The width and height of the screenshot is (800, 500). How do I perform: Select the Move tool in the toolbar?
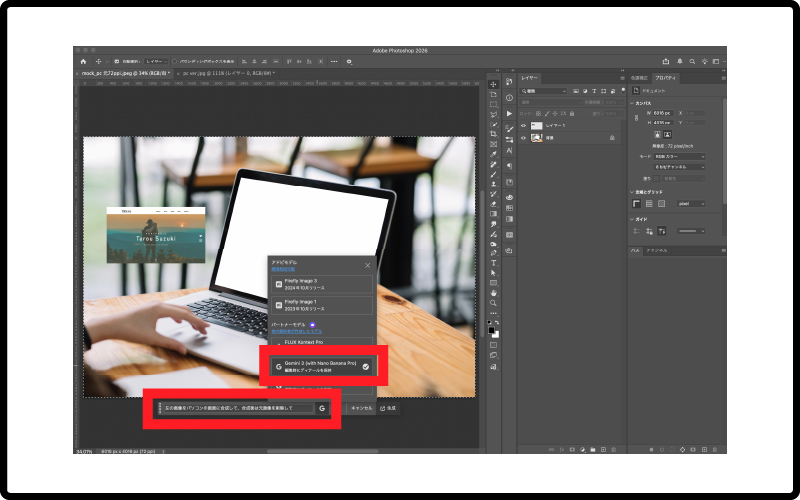[494, 84]
